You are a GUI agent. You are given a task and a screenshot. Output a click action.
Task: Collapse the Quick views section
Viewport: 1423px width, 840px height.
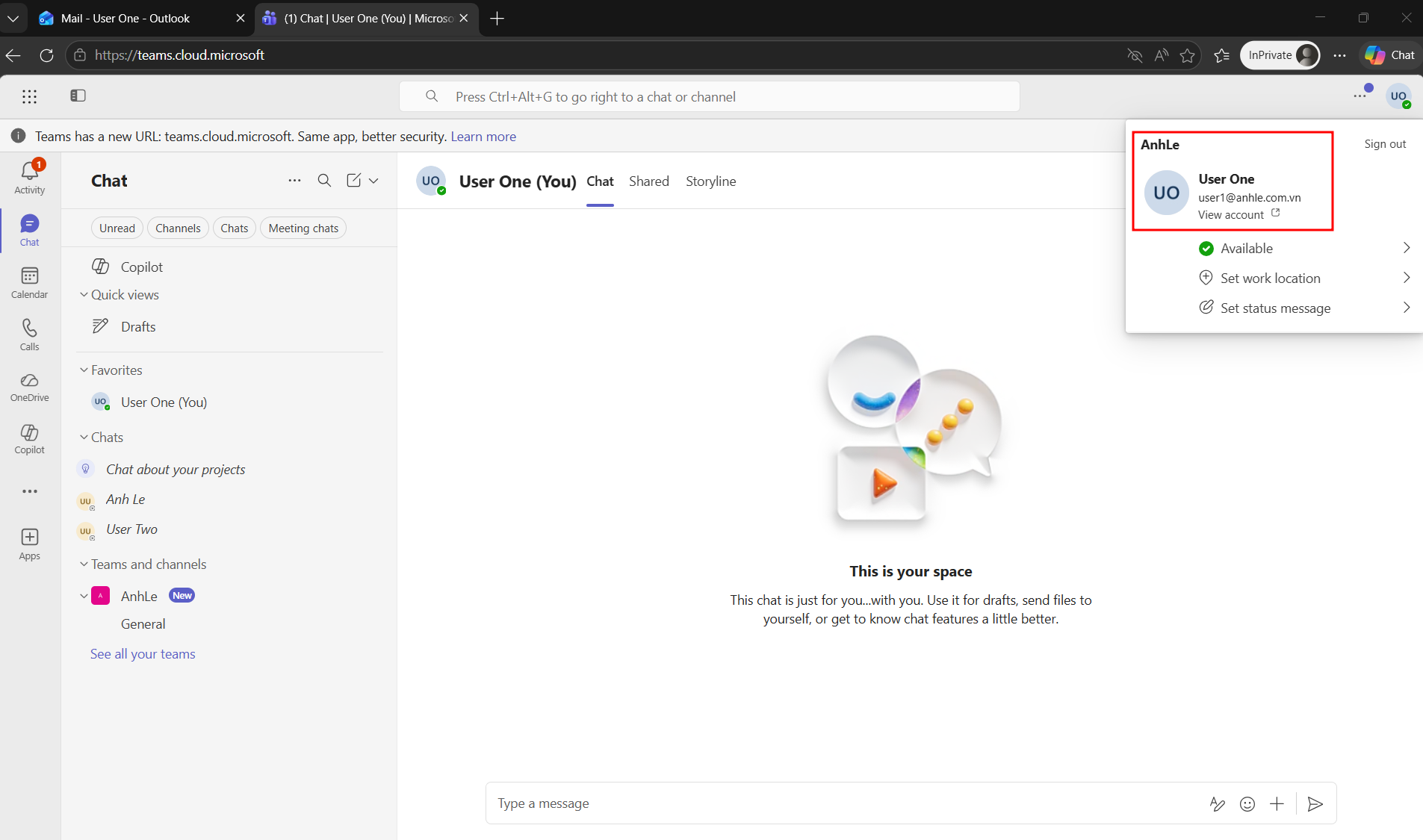[84, 295]
